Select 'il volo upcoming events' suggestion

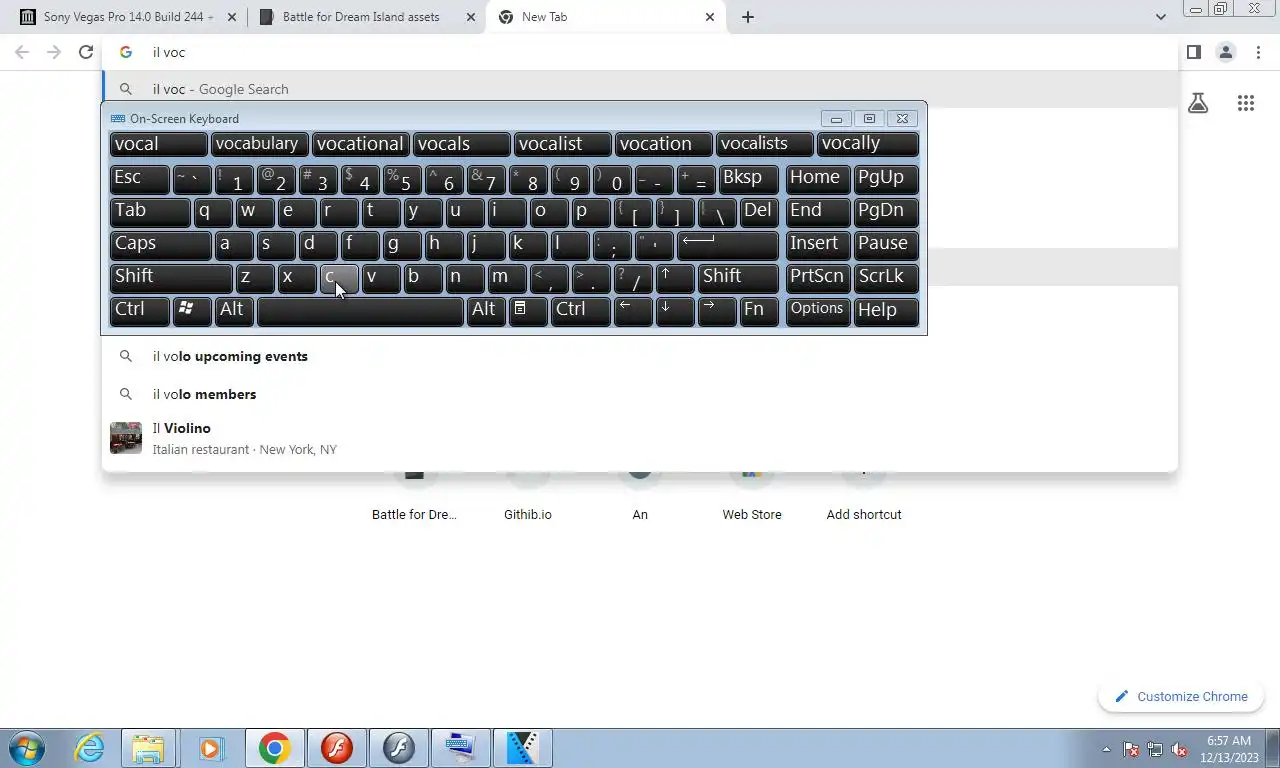640,356
